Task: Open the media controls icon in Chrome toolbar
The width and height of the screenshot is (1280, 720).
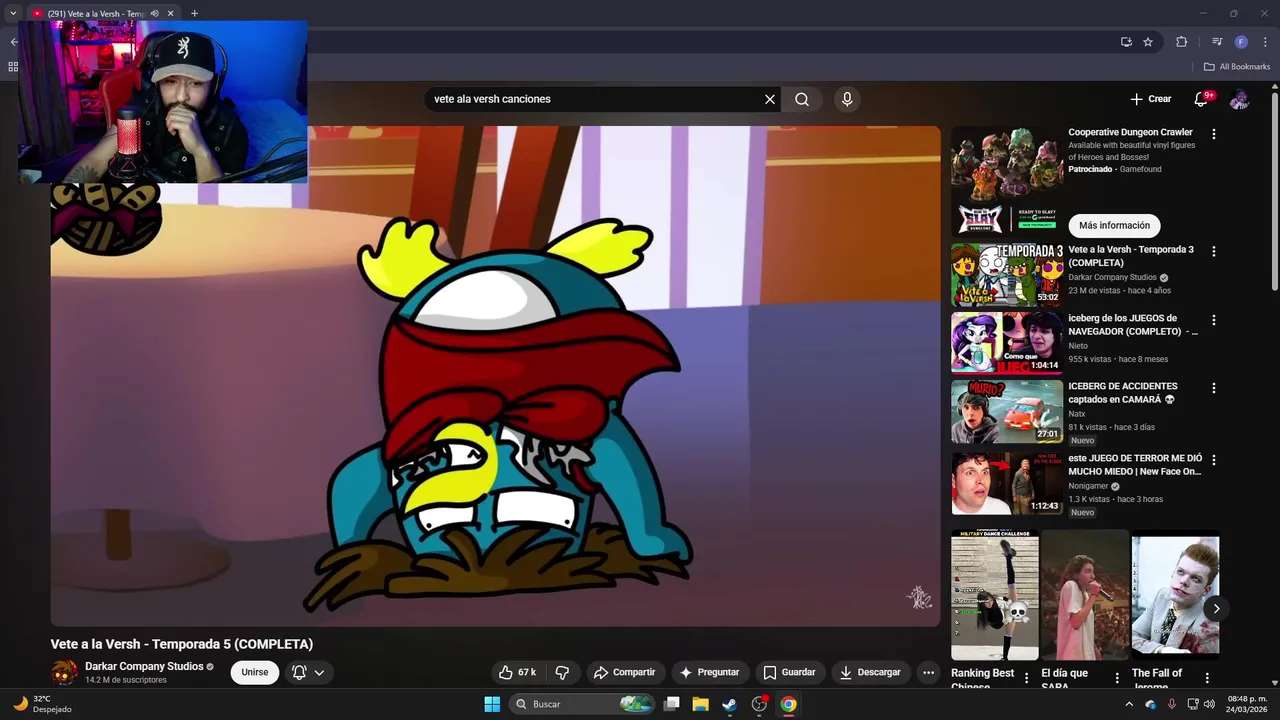Action: (1217, 42)
